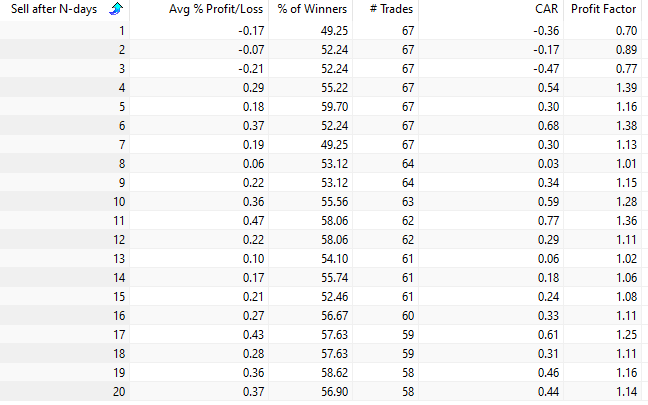
Task: Sort by Avg % Profit/Loss column header
Action: point(203,9)
